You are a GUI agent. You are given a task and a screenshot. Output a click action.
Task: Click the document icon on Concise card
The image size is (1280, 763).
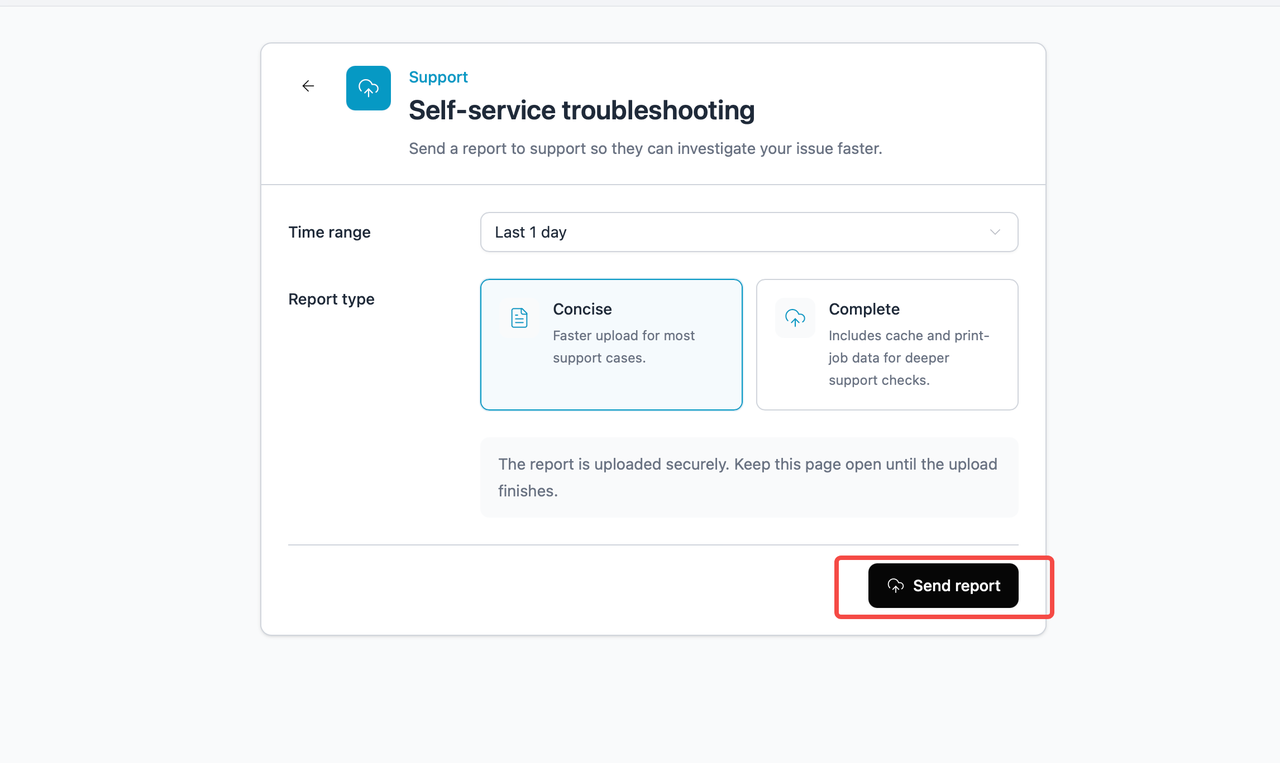(519, 318)
